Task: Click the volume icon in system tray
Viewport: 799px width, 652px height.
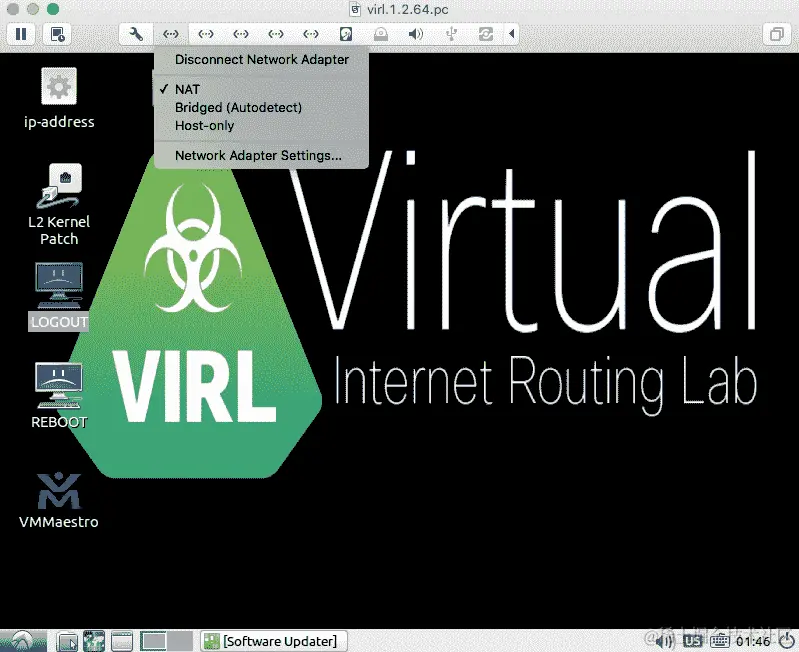Action: pyautogui.click(x=664, y=641)
